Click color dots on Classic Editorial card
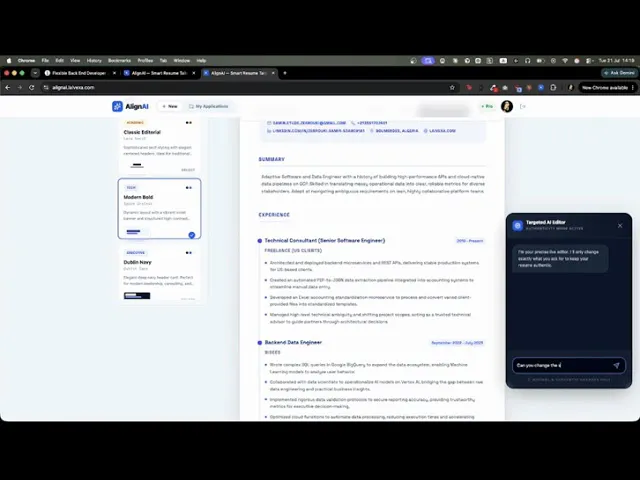Image resolution: width=640 pixels, height=480 pixels. [x=189, y=122]
